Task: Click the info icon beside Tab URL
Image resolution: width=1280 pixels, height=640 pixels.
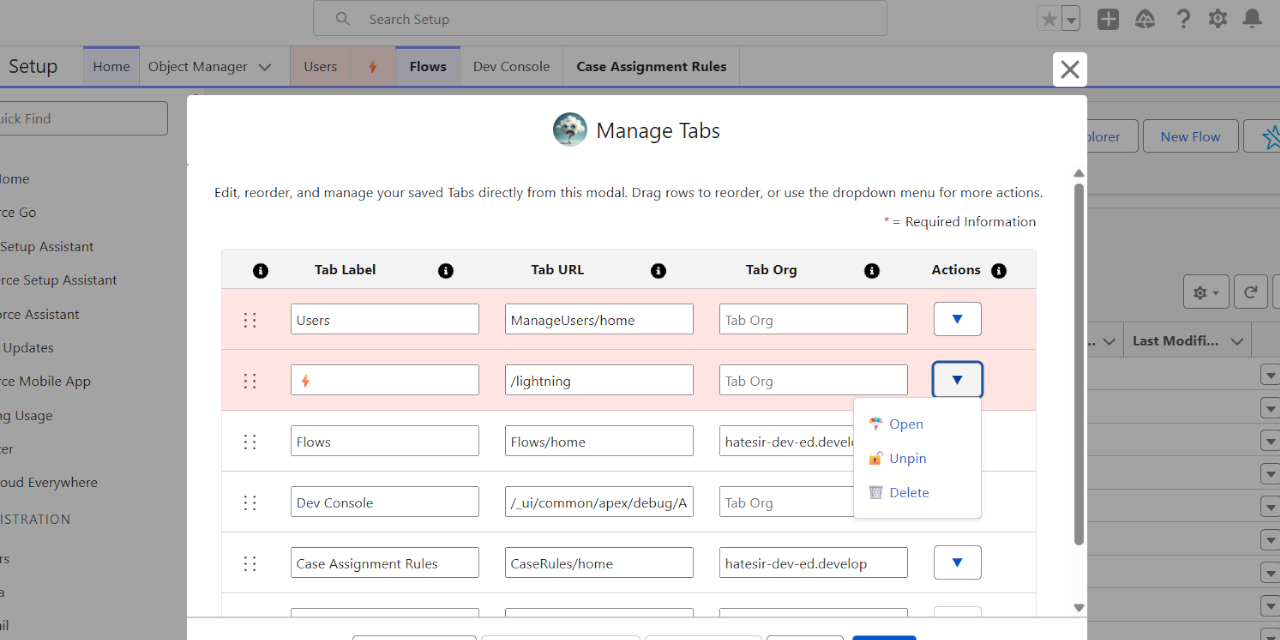Action: pos(658,271)
